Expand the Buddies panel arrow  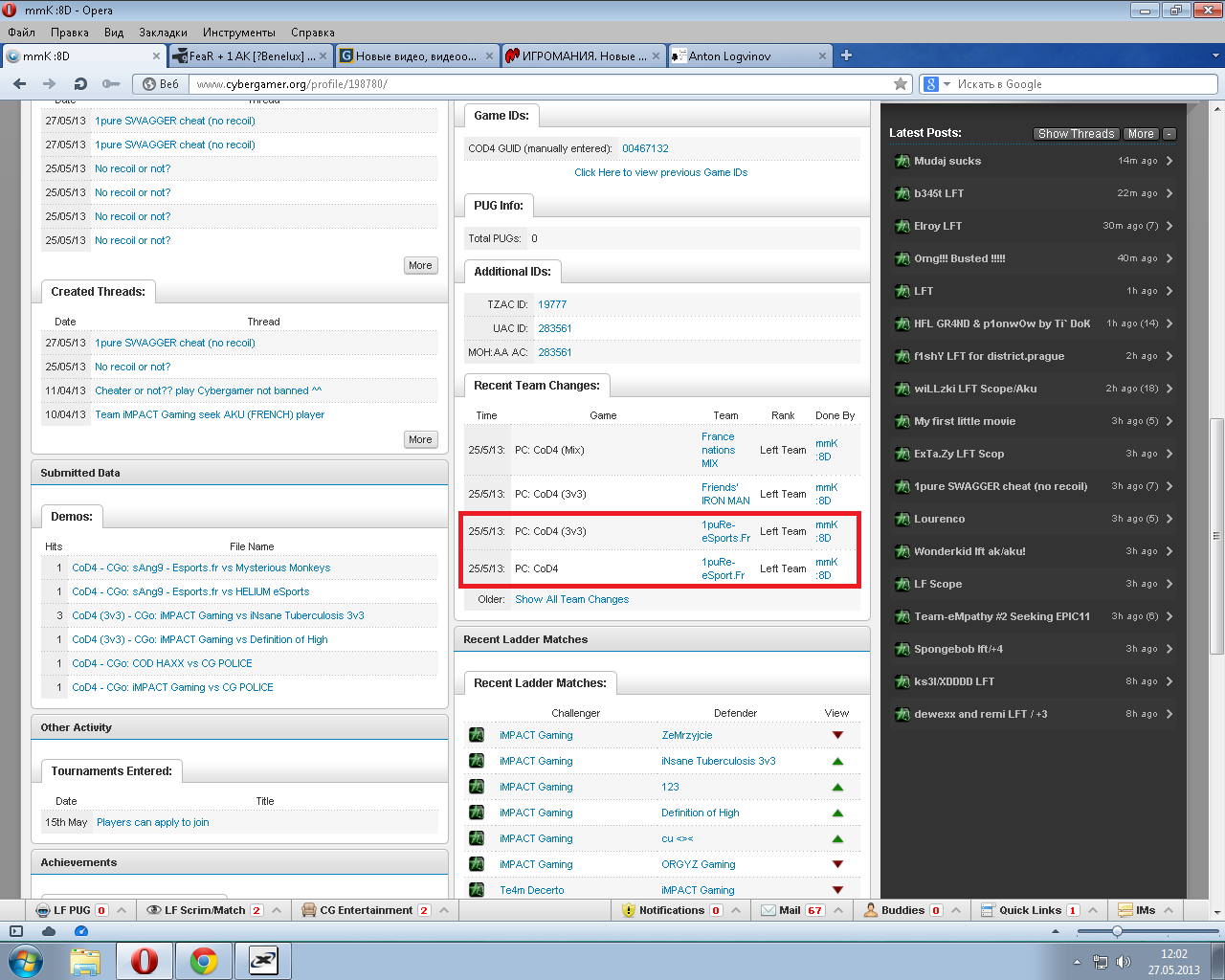click(x=956, y=910)
